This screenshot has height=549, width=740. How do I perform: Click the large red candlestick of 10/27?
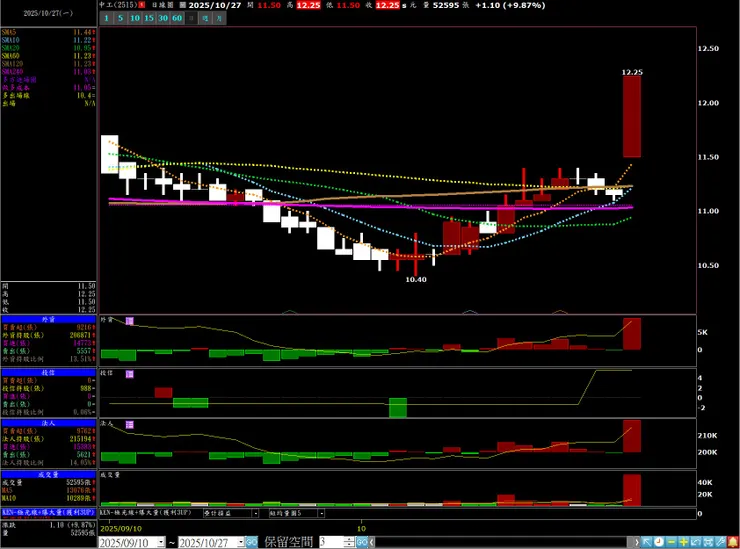632,117
